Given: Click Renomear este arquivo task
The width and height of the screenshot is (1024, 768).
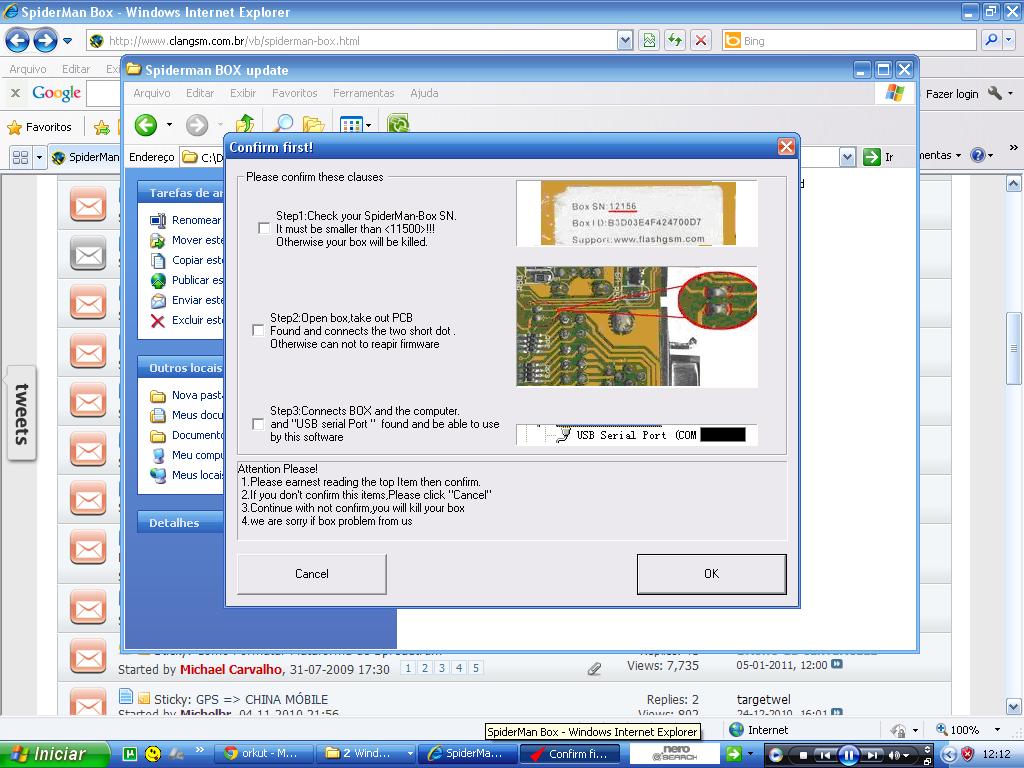Looking at the screenshot, I should point(186,220).
